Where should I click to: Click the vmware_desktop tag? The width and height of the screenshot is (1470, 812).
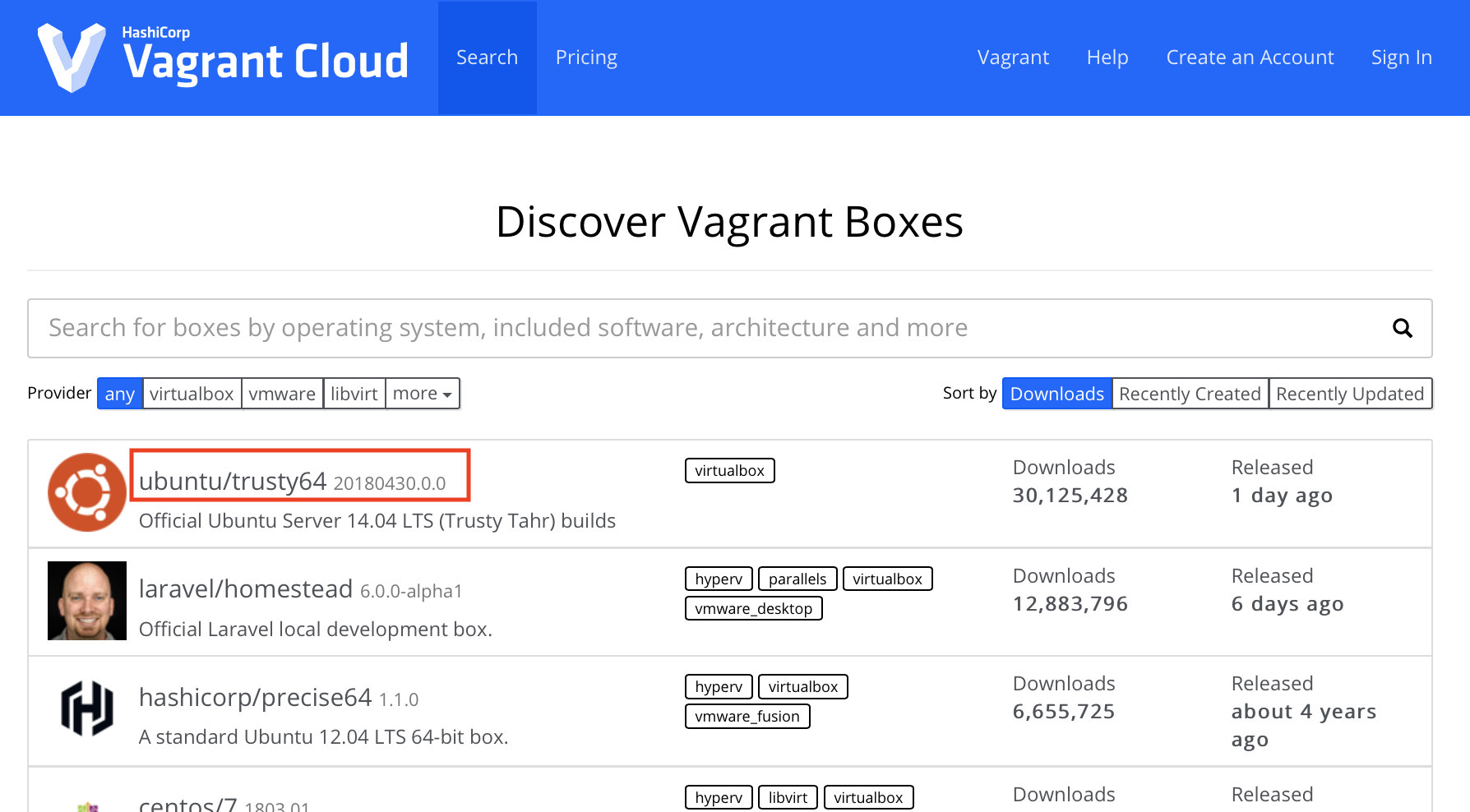pyautogui.click(x=754, y=608)
